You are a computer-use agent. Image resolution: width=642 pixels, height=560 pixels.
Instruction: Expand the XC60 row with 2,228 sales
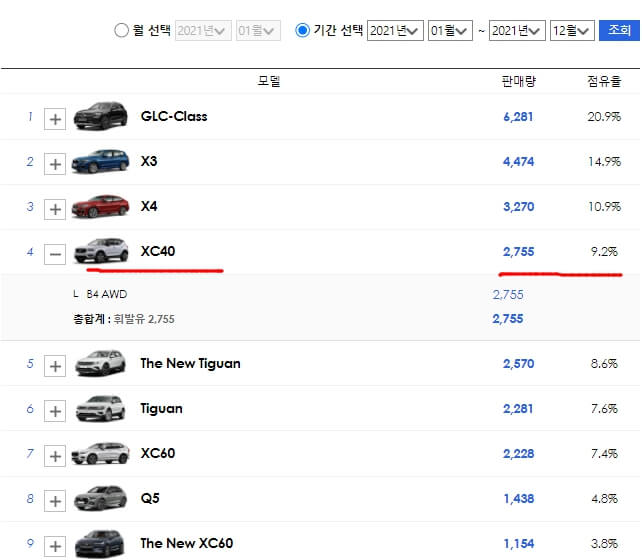pyautogui.click(x=55, y=456)
